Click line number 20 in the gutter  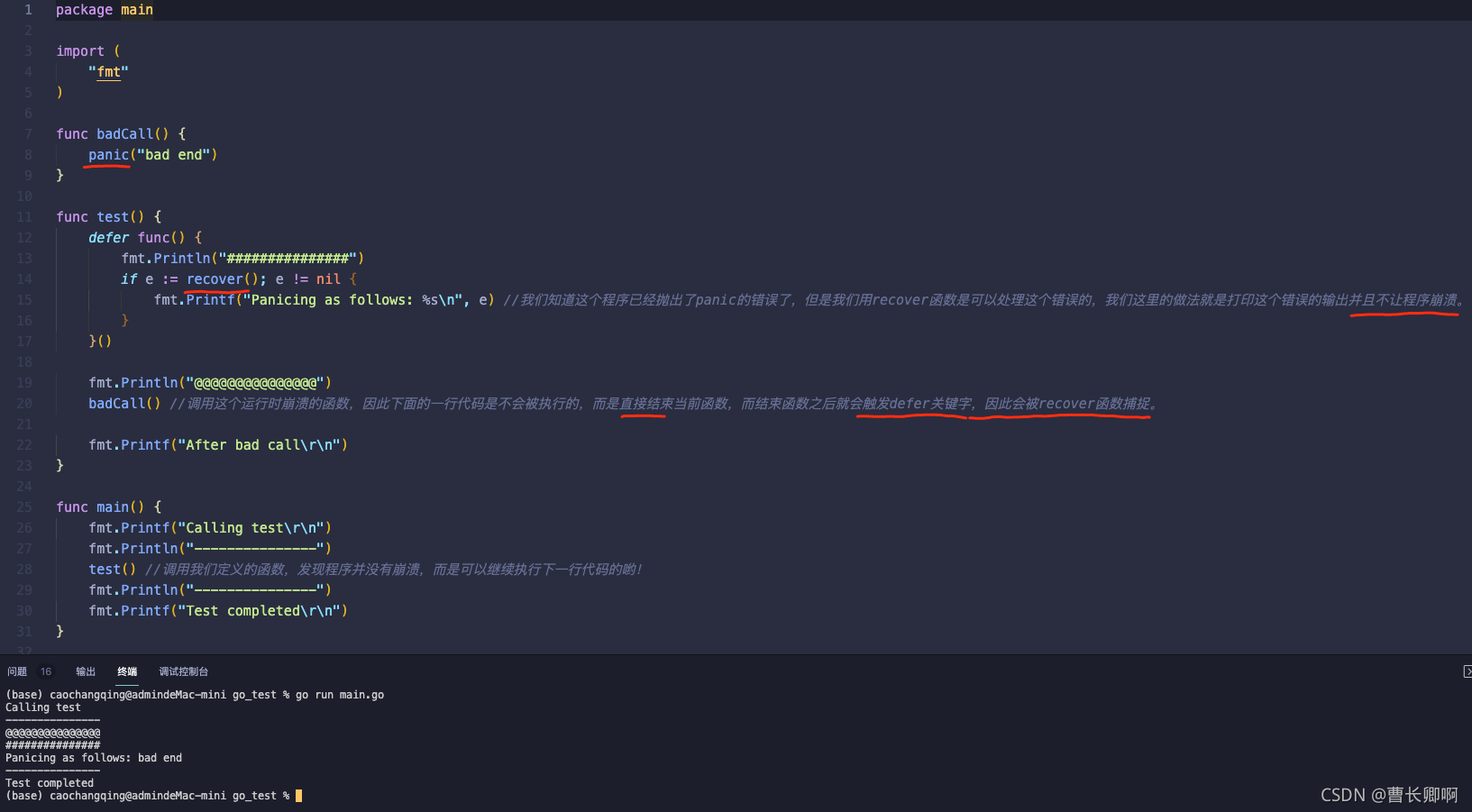click(24, 403)
